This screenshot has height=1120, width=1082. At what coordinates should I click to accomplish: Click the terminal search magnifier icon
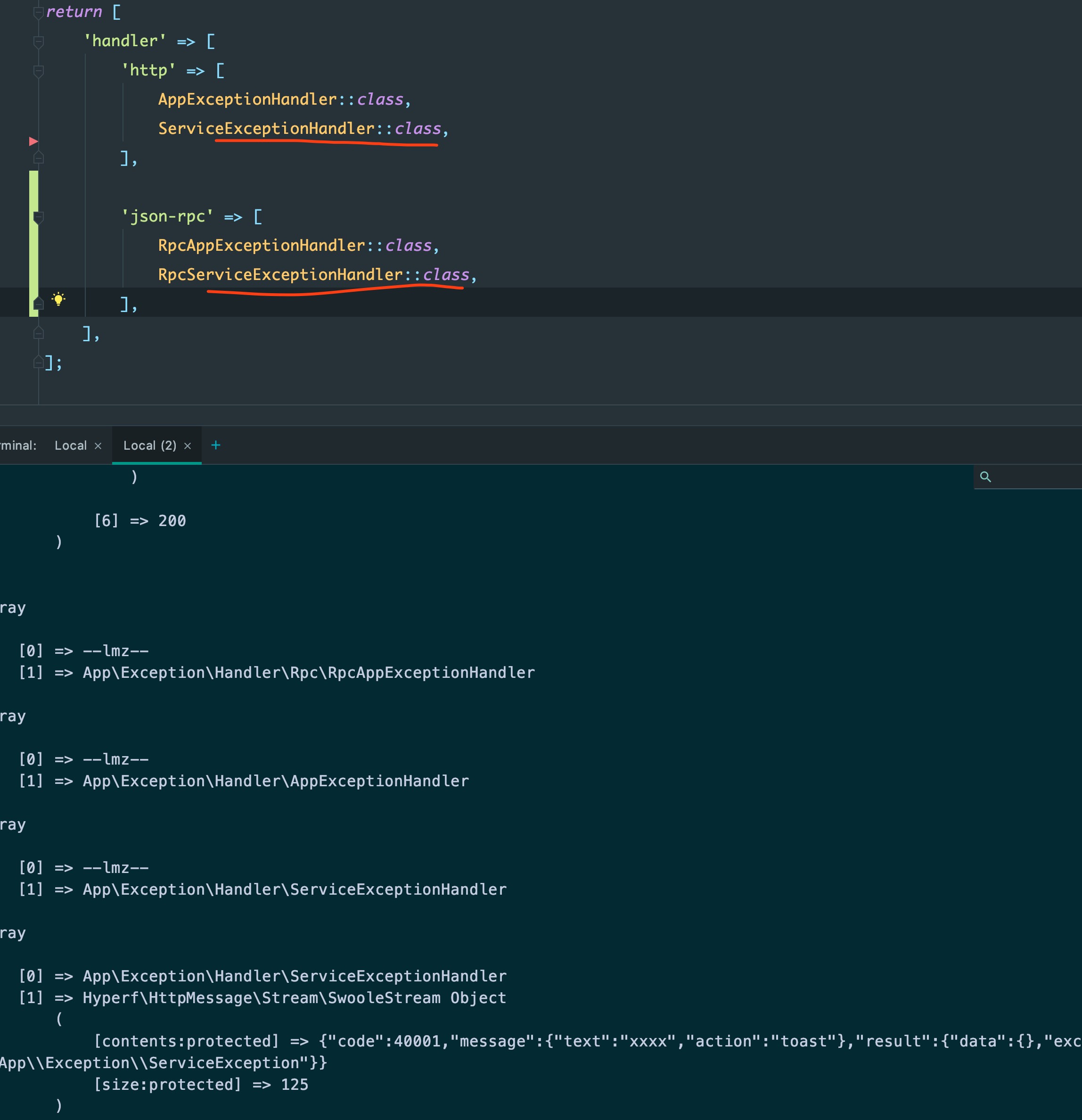[x=985, y=477]
